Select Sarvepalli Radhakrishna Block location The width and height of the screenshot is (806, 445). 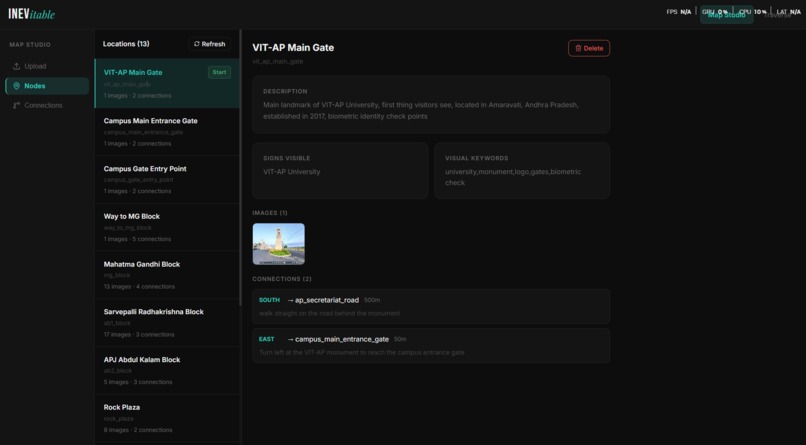(x=167, y=323)
